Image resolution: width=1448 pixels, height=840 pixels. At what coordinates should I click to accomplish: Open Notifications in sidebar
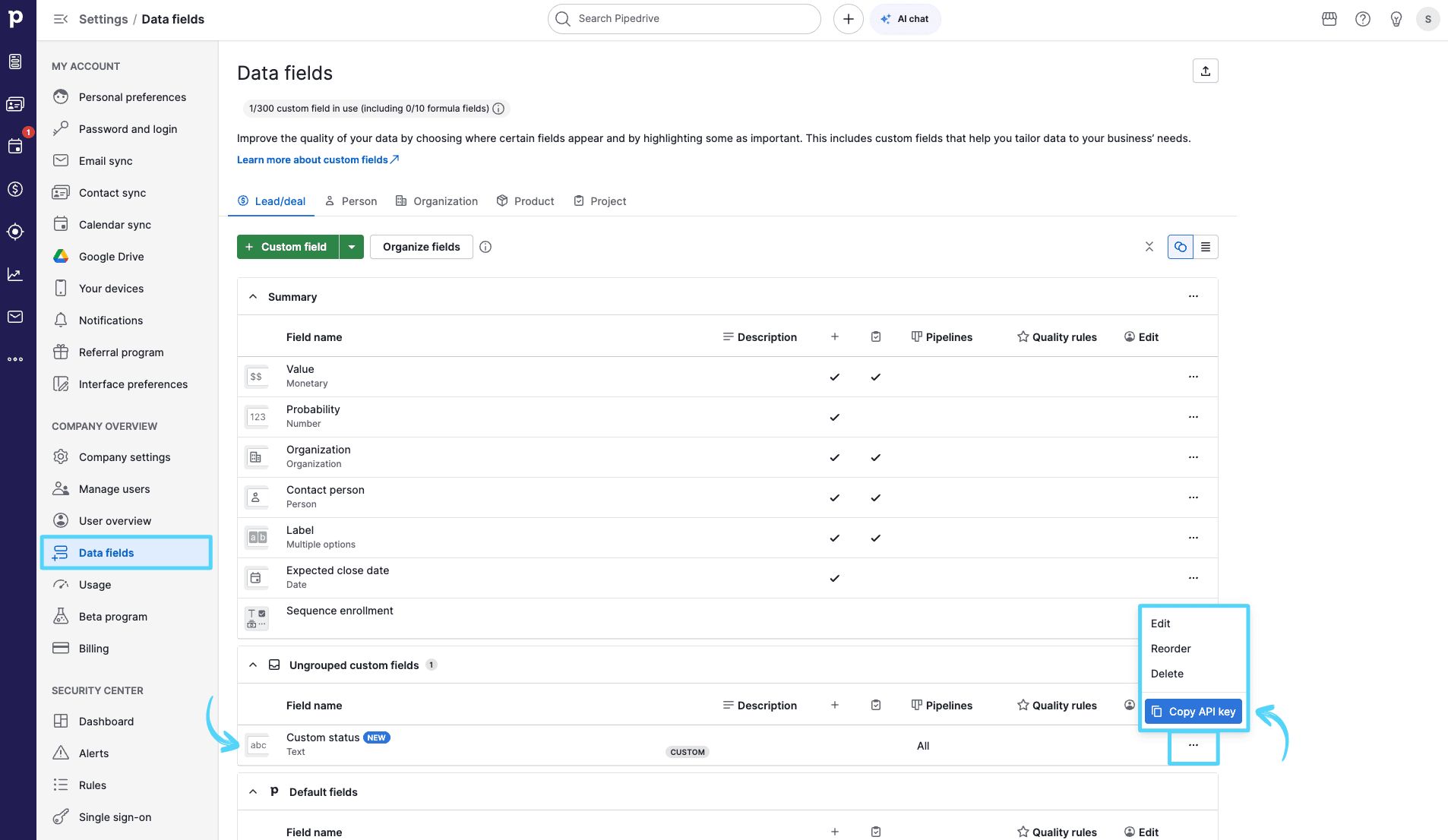[127, 321]
